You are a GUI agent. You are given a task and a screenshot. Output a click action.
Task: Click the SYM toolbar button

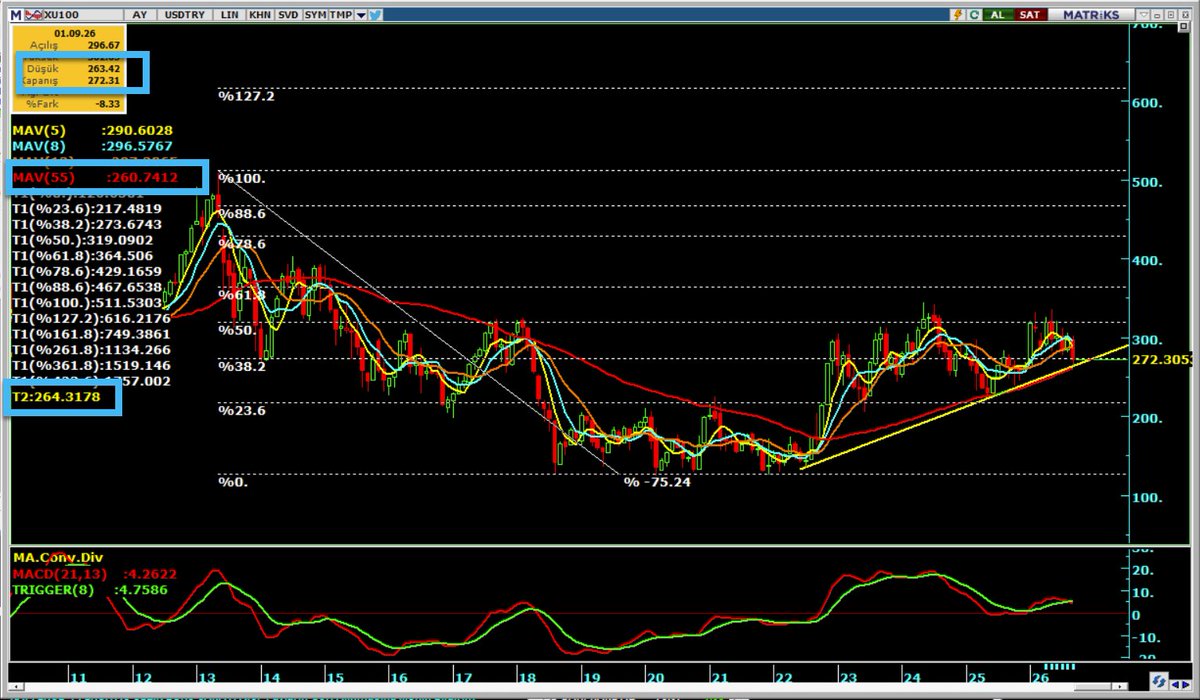[x=315, y=15]
